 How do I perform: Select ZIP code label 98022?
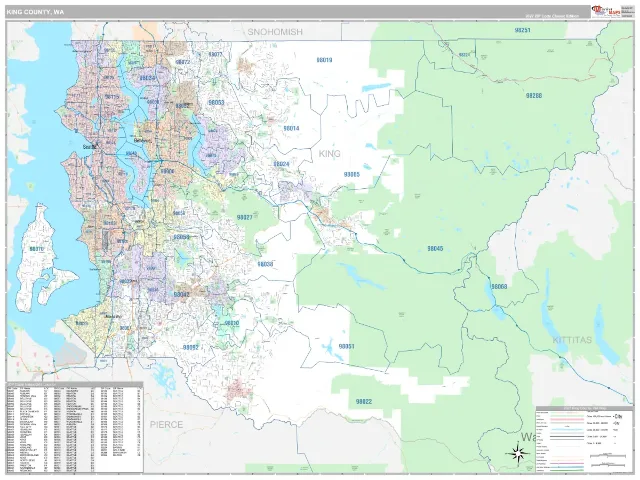(x=364, y=402)
